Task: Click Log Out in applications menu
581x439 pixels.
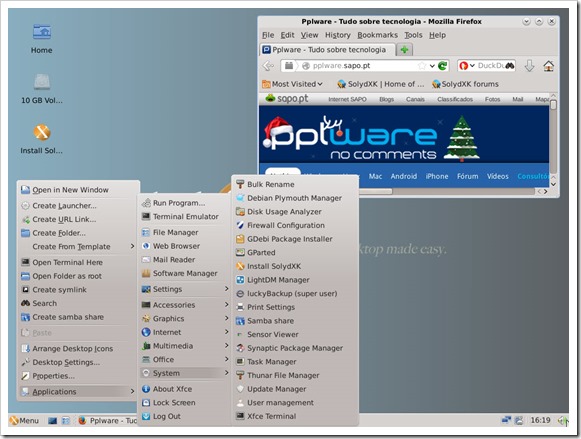Action: [x=185, y=416]
